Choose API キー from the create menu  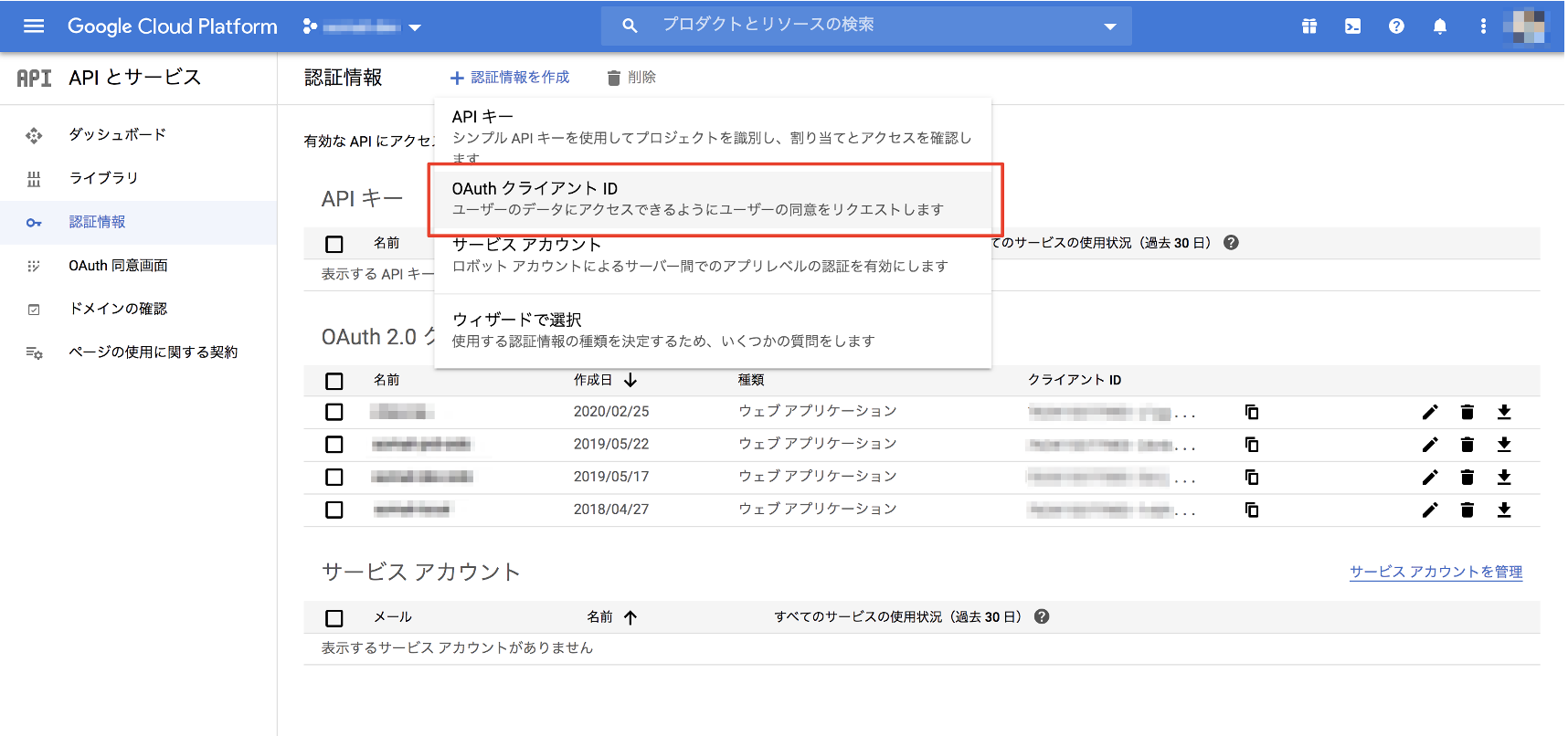tap(713, 137)
